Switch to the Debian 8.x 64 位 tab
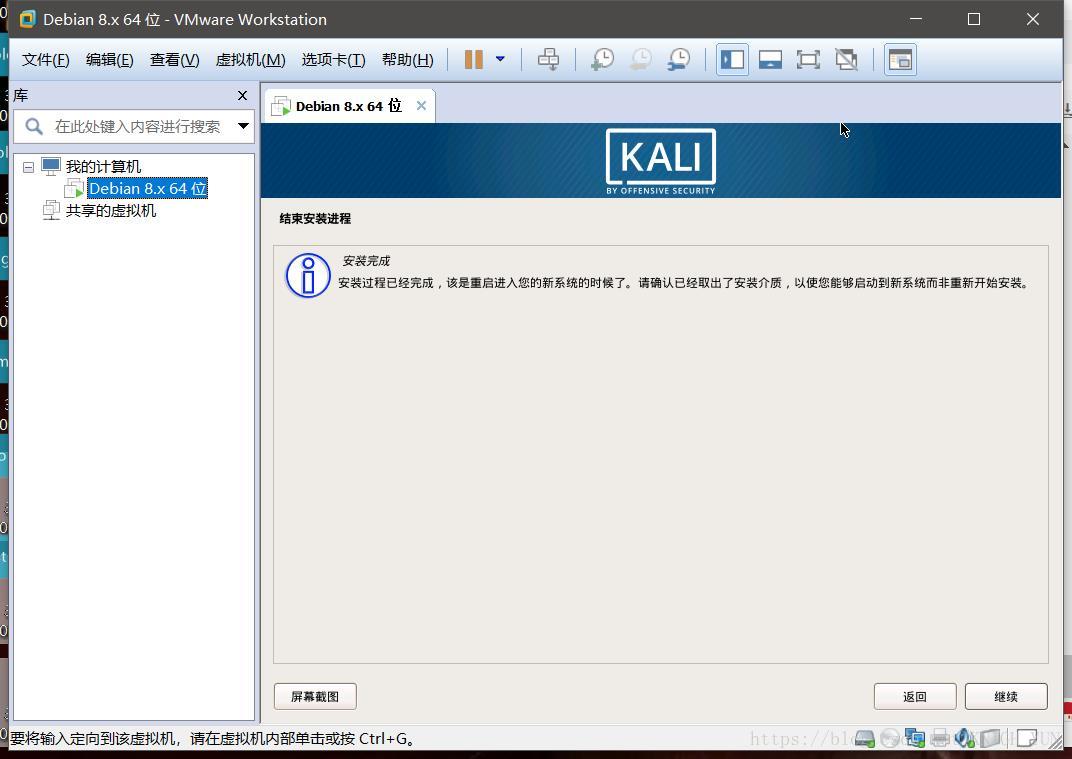 coord(349,106)
